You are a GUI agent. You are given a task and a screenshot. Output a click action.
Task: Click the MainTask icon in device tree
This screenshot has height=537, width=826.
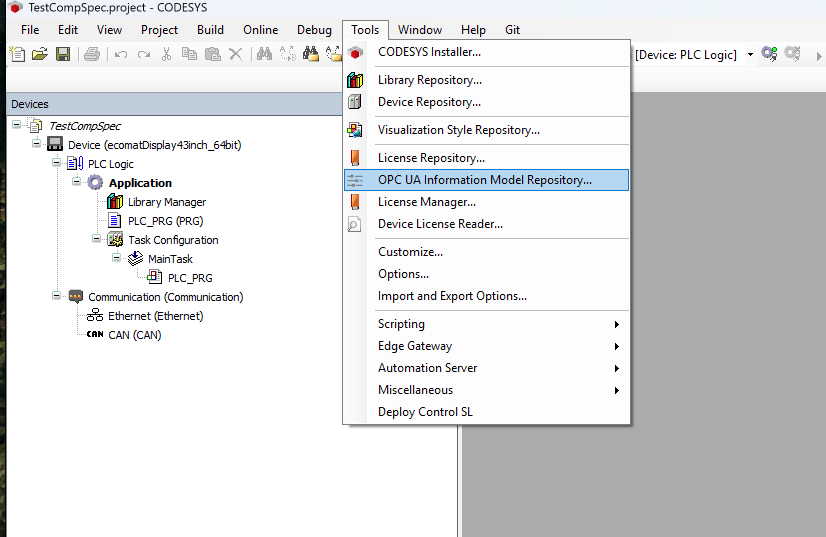[x=135, y=258]
